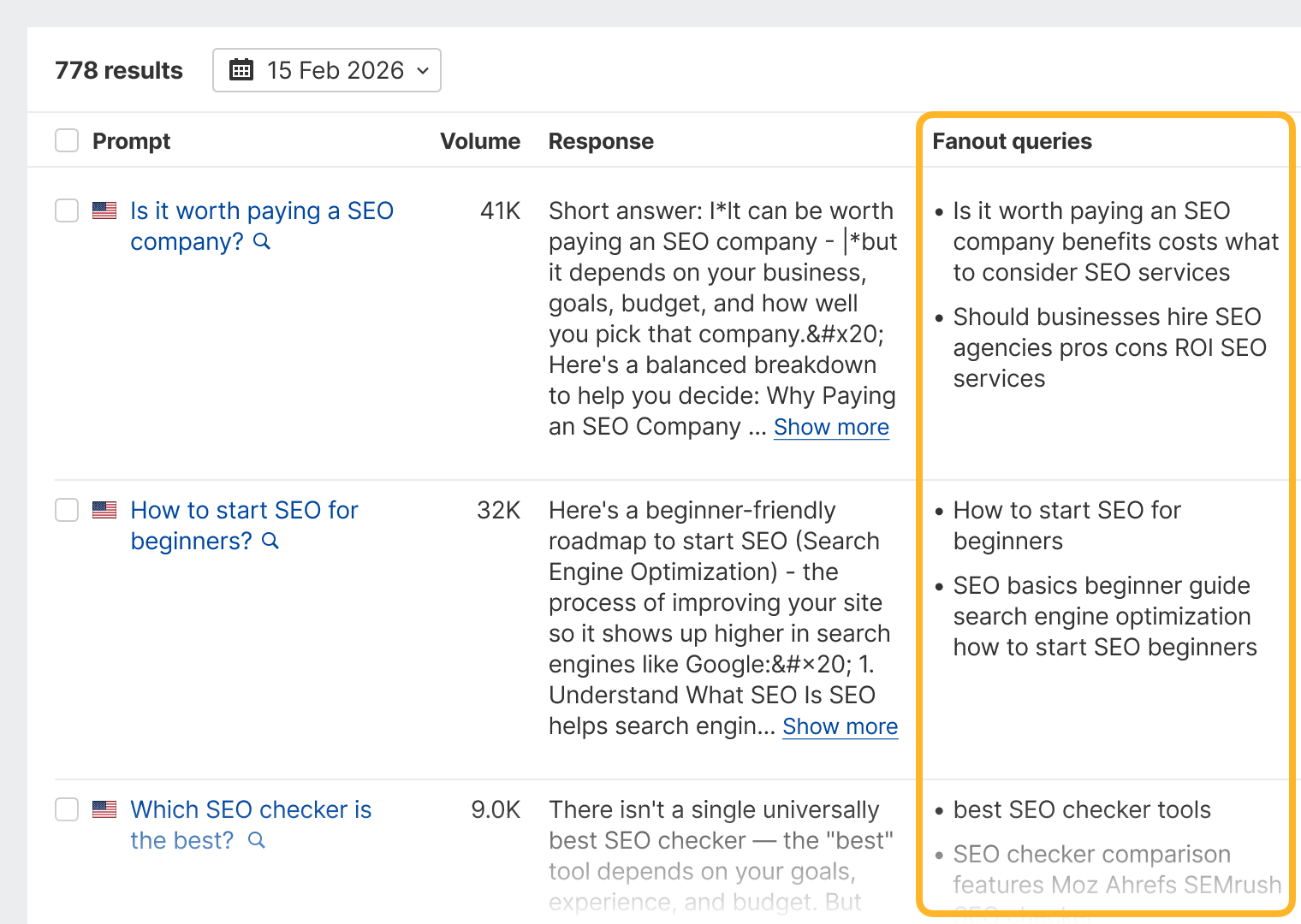The width and height of the screenshot is (1301, 924).
Task: Click fanout query 'How to start SEO for beginners'
Action: click(1066, 525)
